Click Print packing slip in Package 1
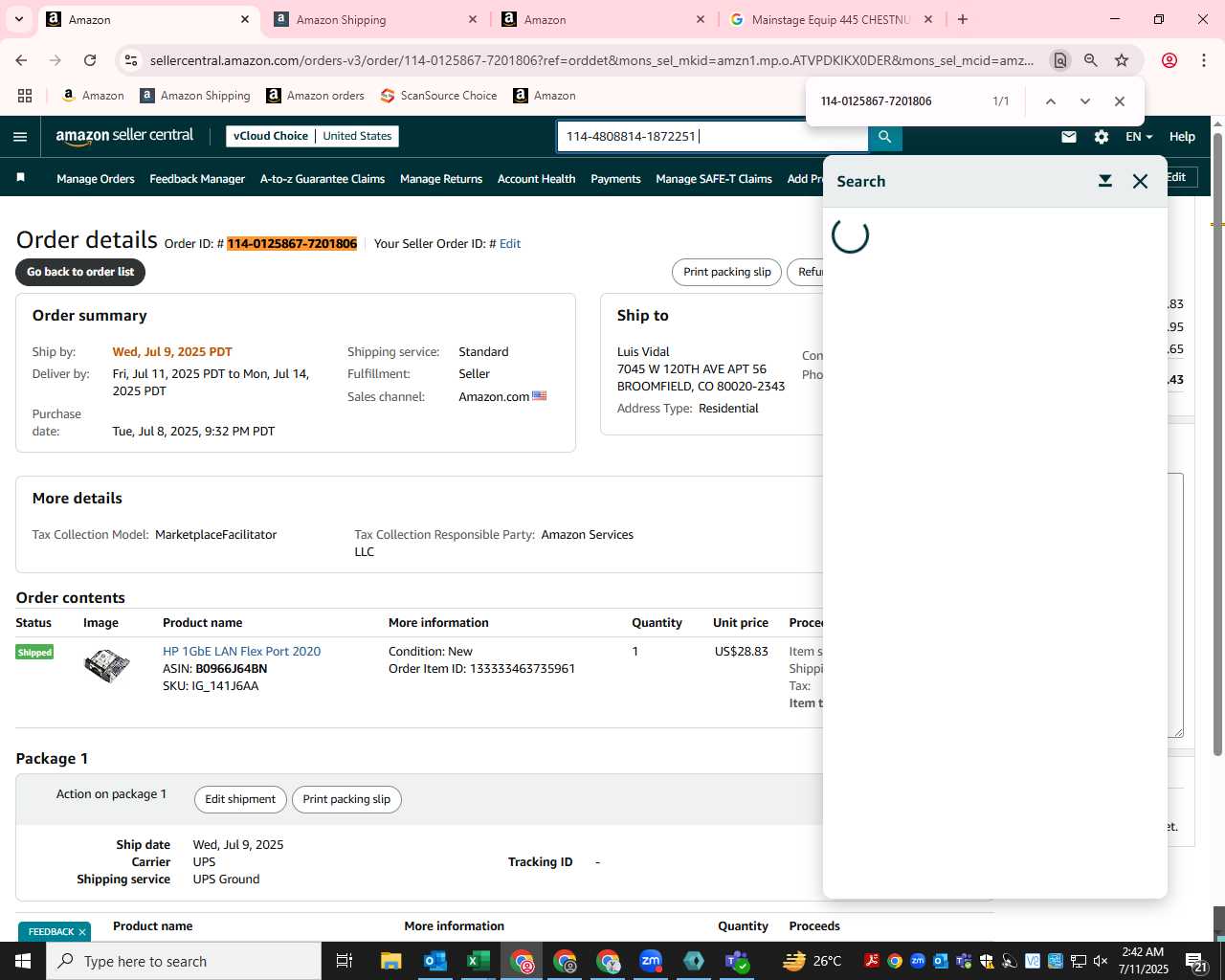The height and width of the screenshot is (980, 1225). tap(346, 799)
